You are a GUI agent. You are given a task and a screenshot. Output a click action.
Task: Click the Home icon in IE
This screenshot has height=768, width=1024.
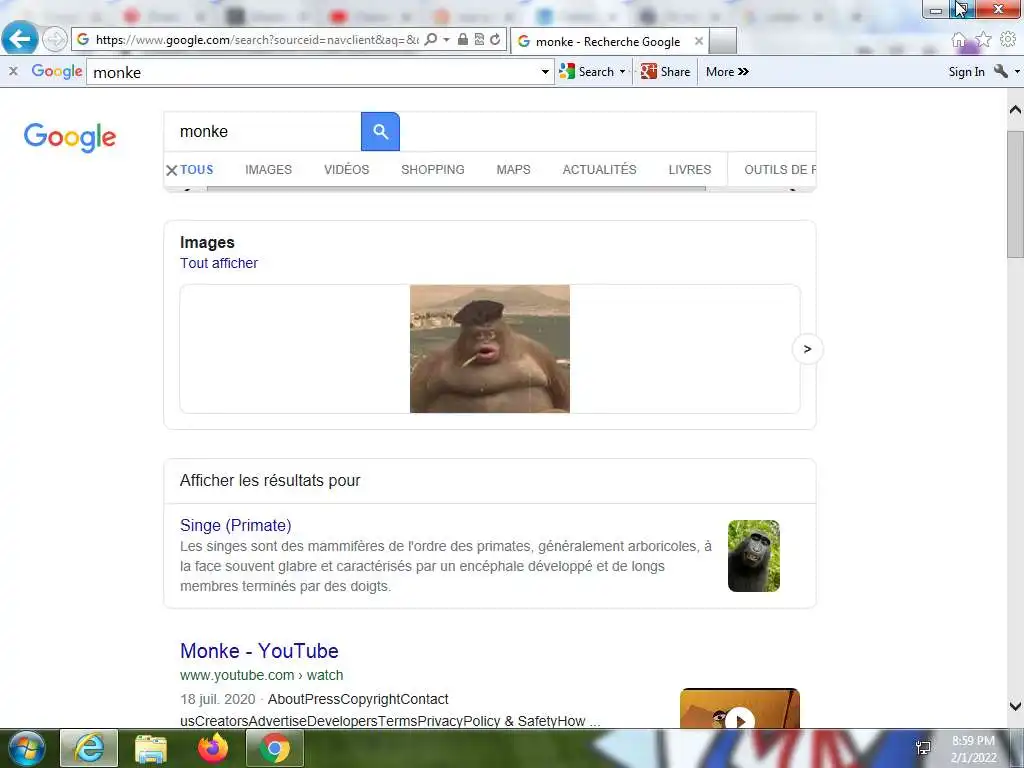[958, 40]
